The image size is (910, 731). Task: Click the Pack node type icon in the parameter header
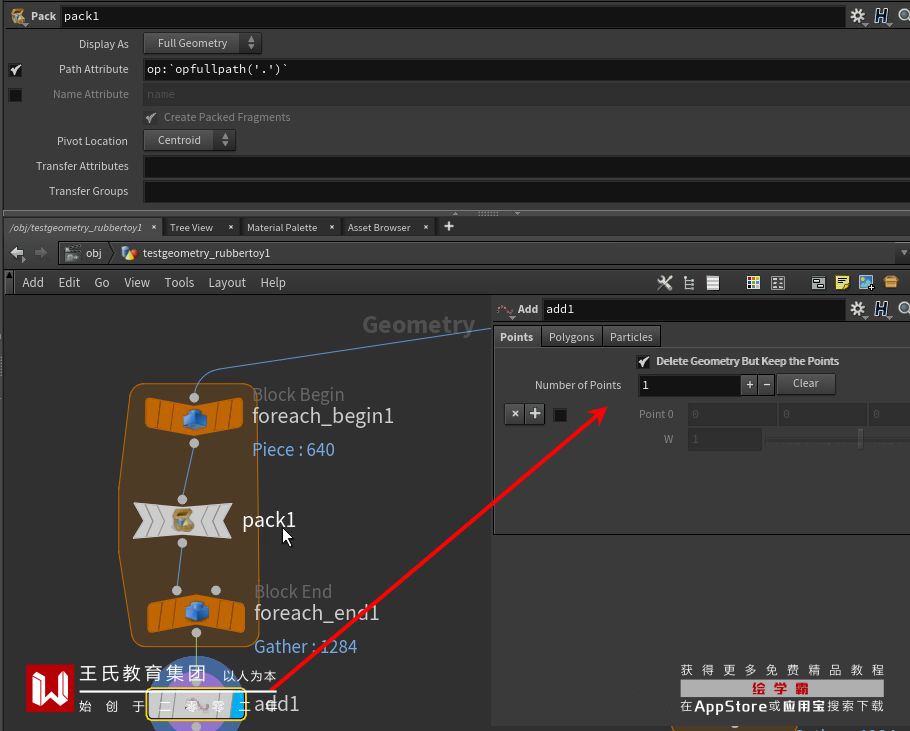[x=19, y=16]
